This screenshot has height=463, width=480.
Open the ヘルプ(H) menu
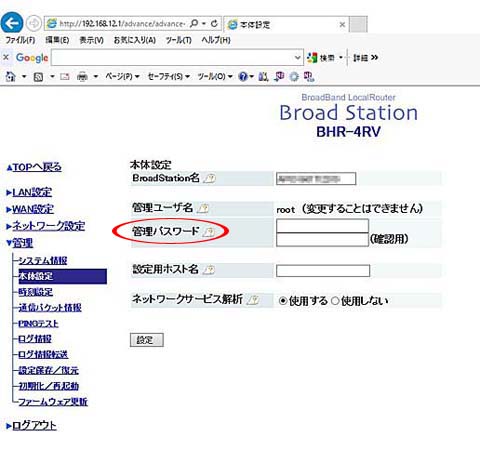click(216, 40)
